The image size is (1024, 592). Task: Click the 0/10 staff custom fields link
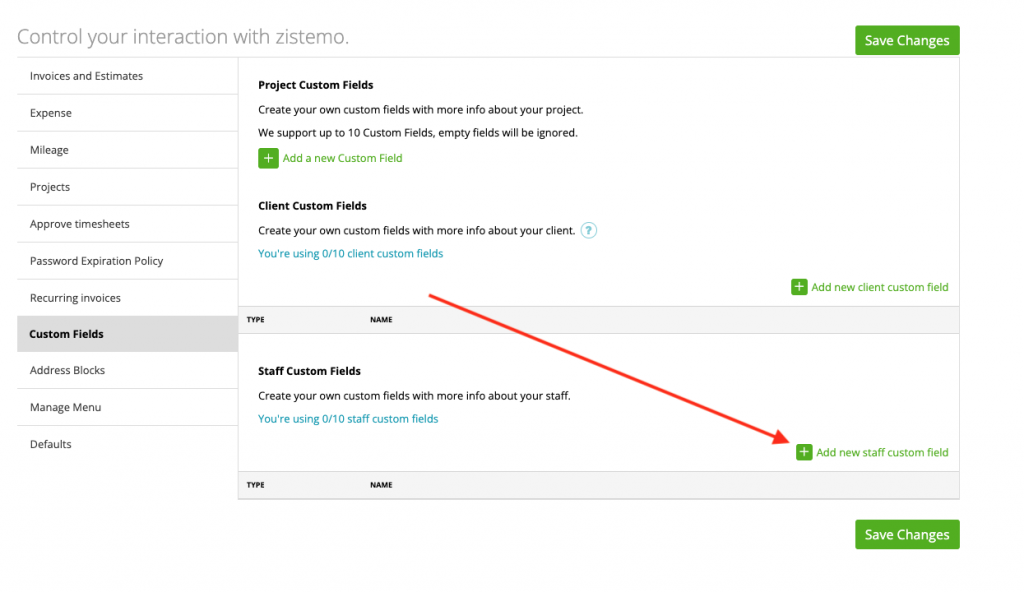(x=348, y=418)
